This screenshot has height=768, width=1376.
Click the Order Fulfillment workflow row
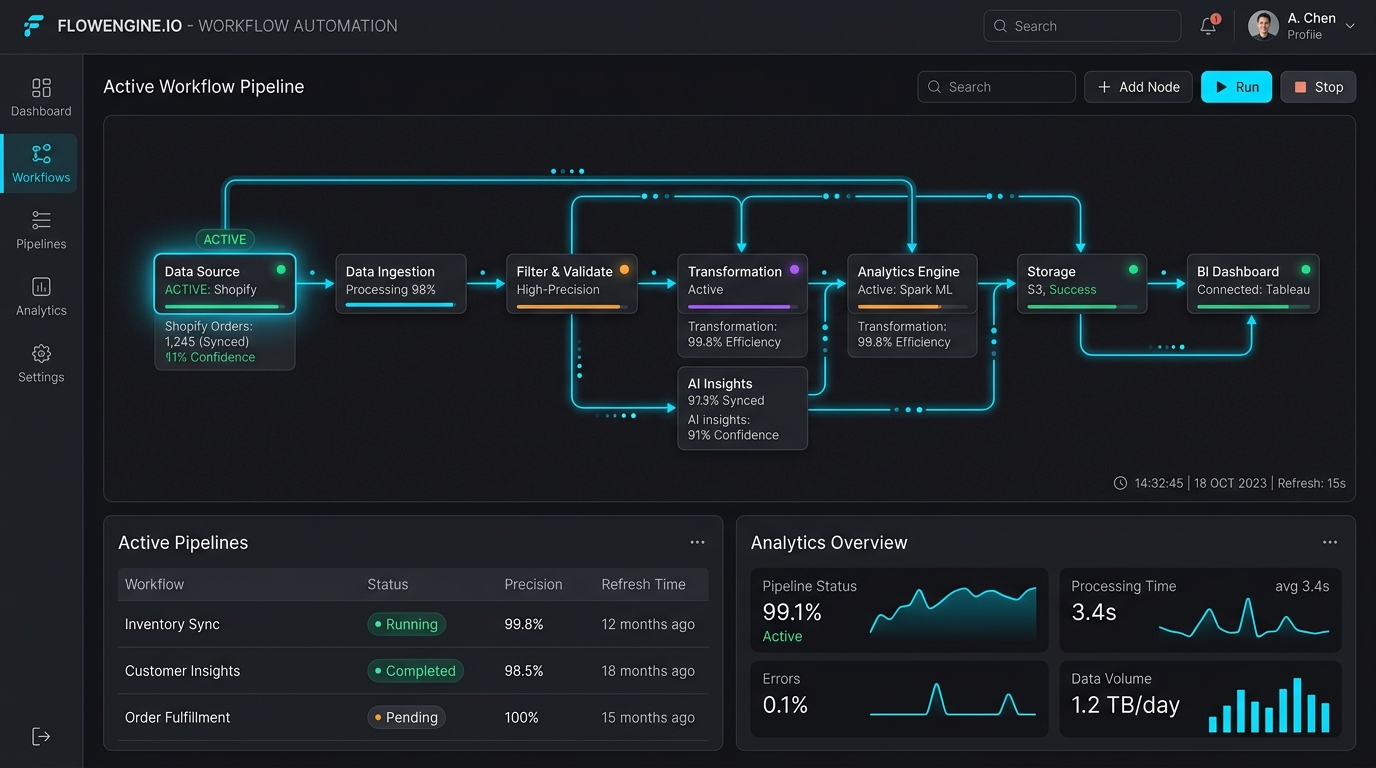pos(413,717)
